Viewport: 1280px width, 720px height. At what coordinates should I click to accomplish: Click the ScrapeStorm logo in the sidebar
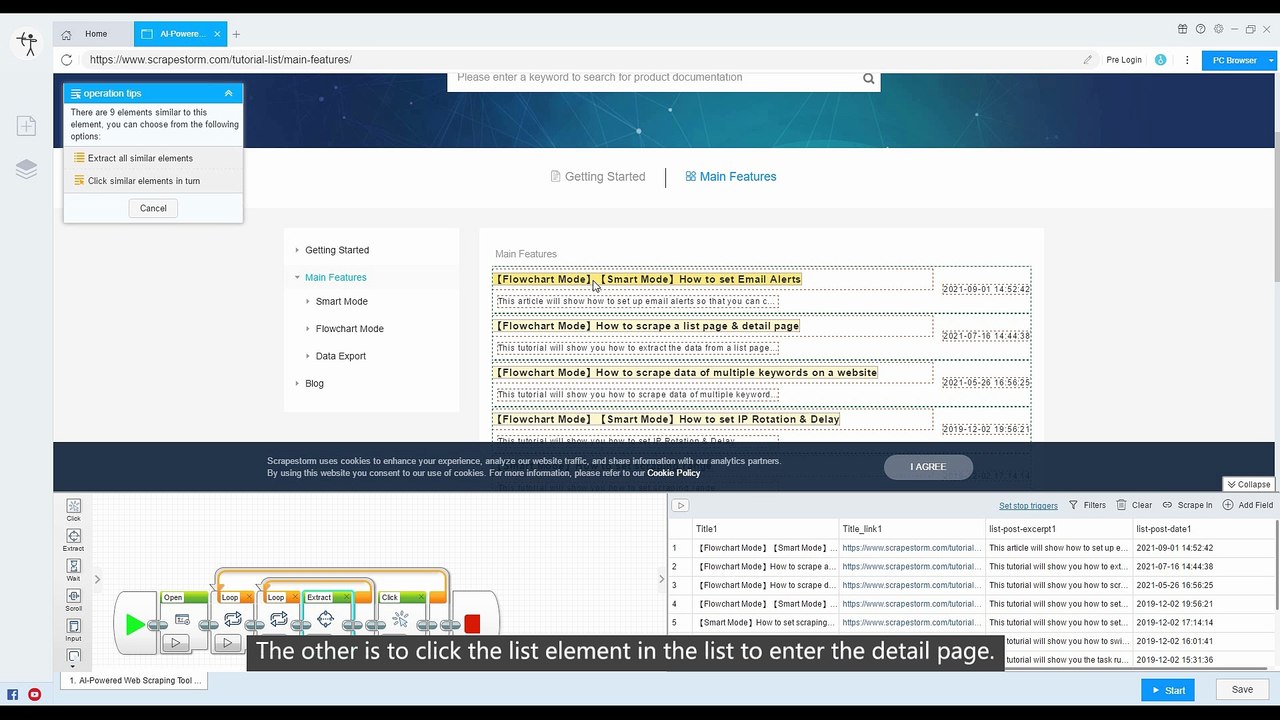[x=27, y=43]
